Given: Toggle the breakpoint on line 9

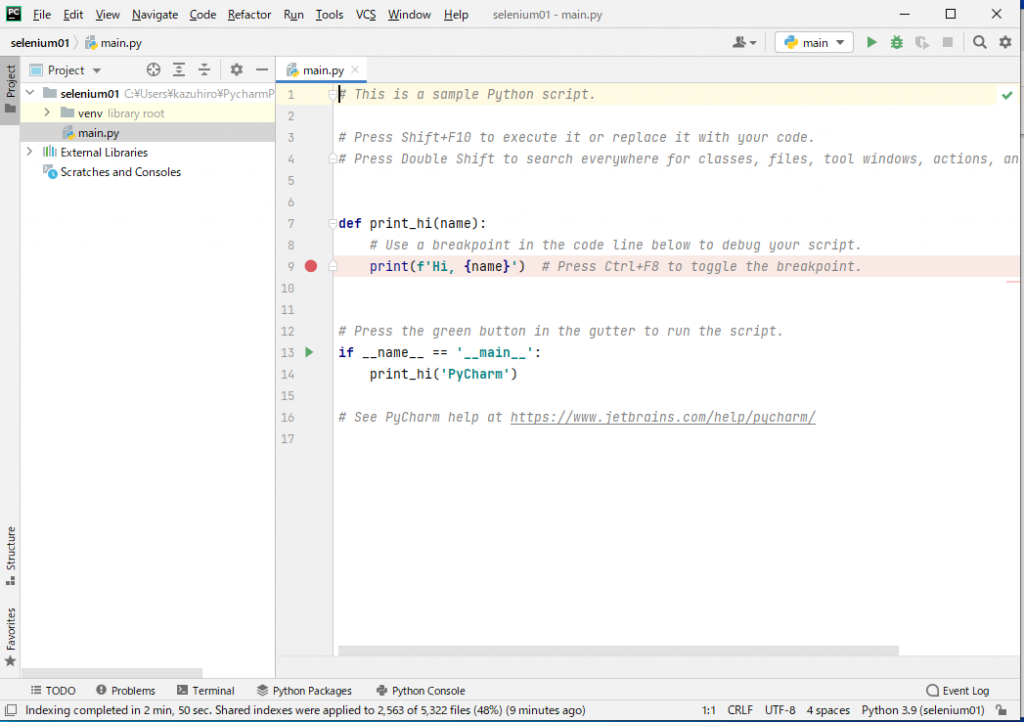Looking at the screenshot, I should [x=311, y=267].
